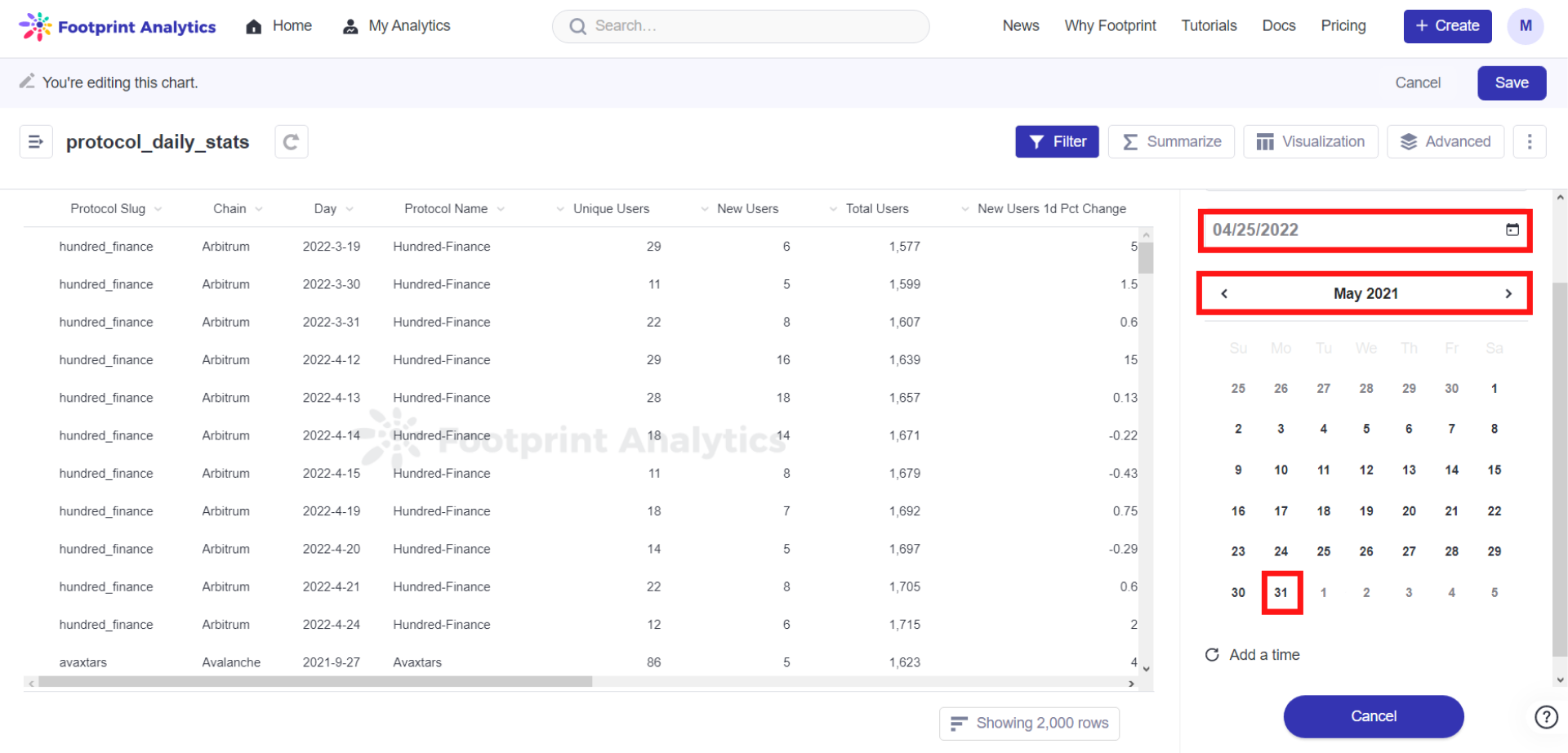Select May 6 in calendar
The height and width of the screenshot is (753, 1568).
pos(1409,429)
